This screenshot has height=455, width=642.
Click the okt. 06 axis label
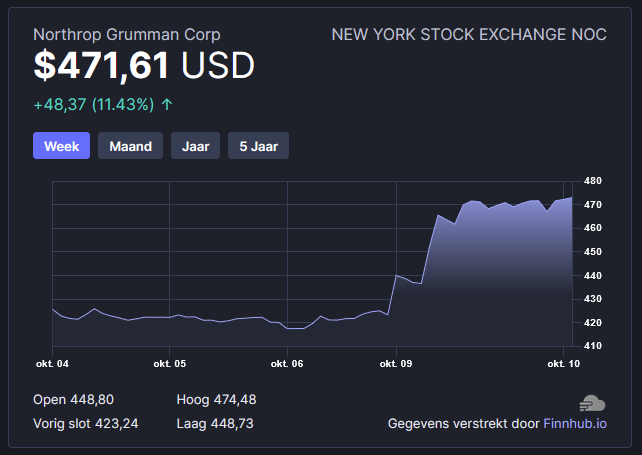coord(287,364)
